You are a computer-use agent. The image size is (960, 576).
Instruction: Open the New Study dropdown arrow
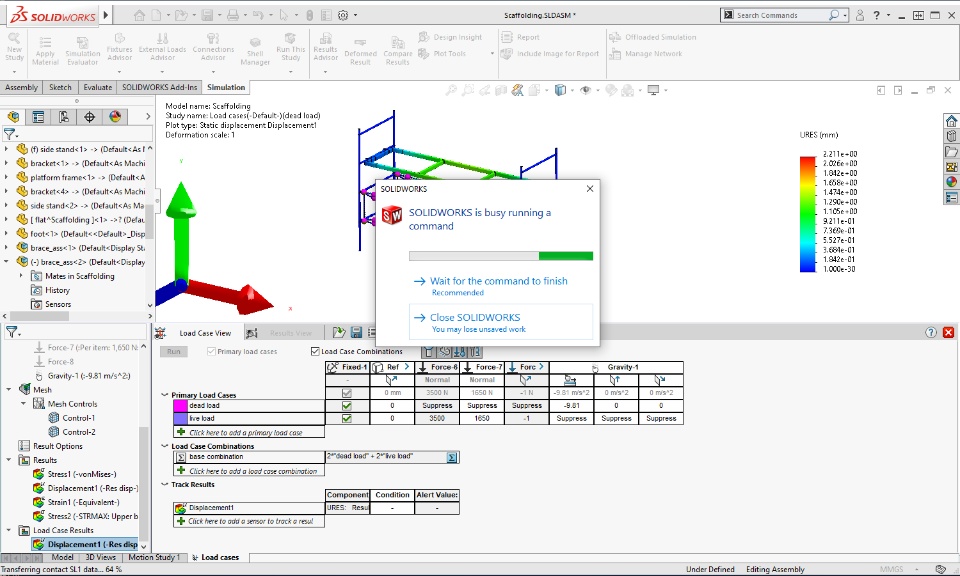pyautogui.click(x=14, y=72)
